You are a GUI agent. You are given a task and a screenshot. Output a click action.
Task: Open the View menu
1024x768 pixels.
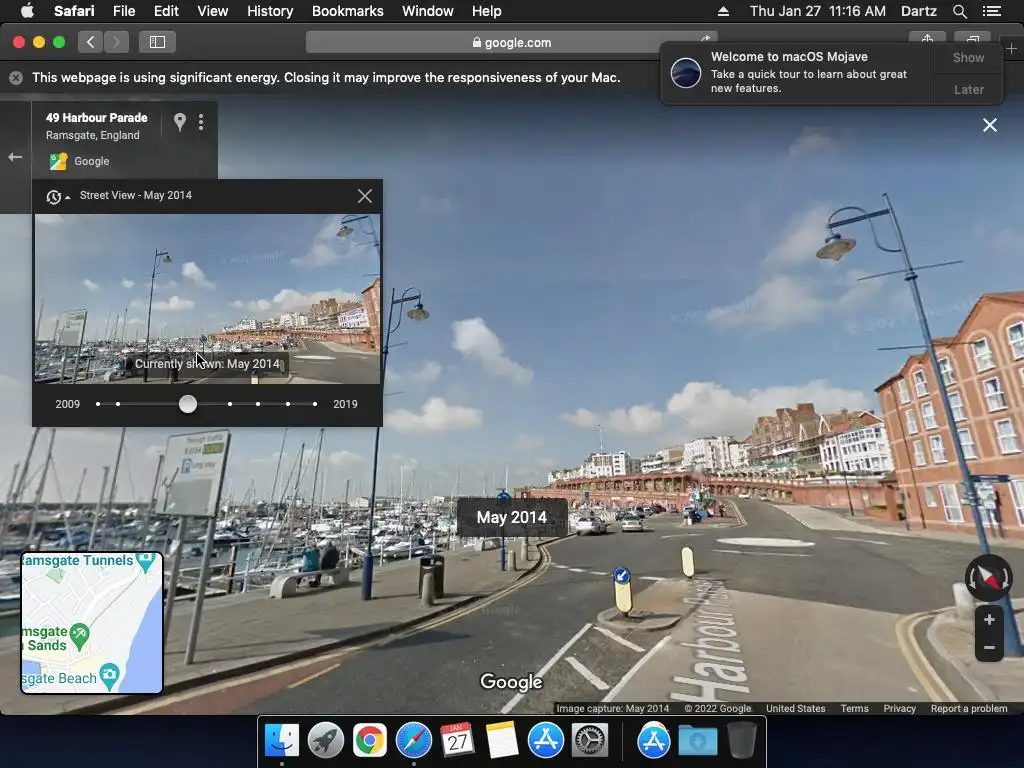(x=212, y=11)
